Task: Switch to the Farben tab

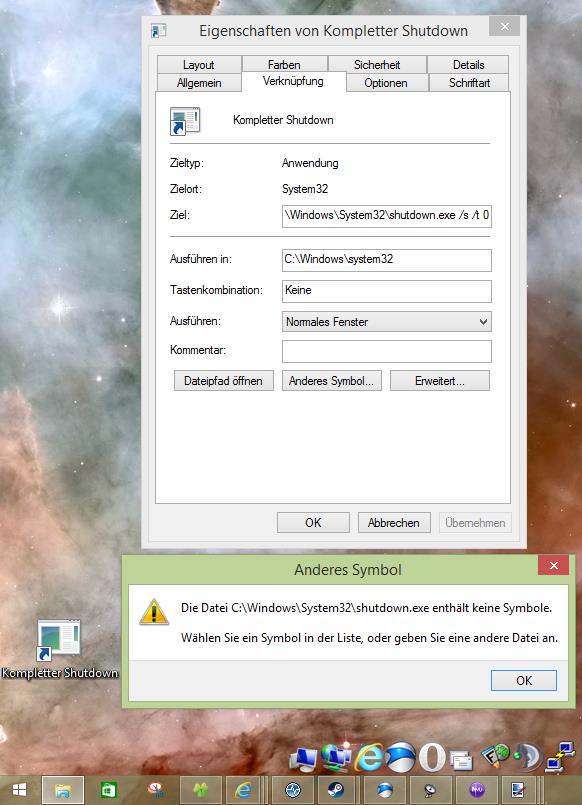Action: point(284,65)
